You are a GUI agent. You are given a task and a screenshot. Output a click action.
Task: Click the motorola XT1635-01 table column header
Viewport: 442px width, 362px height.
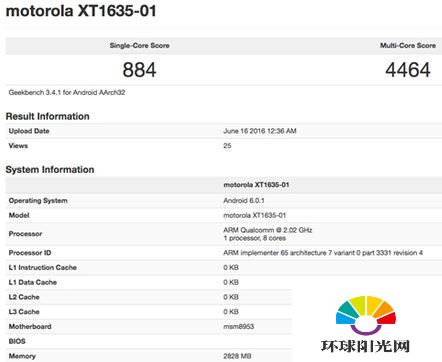(x=256, y=185)
